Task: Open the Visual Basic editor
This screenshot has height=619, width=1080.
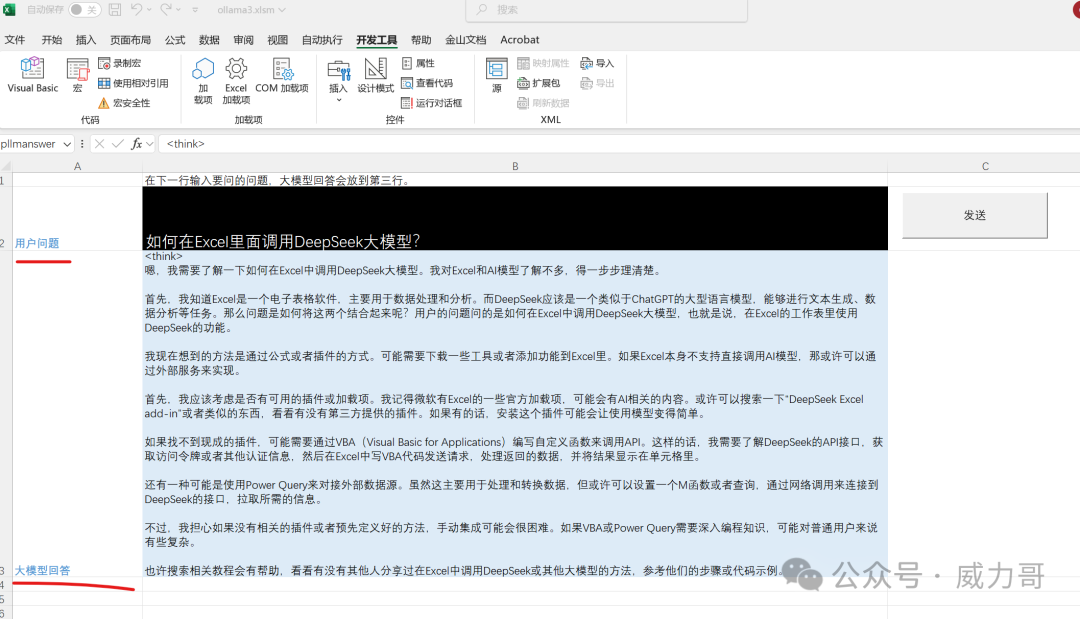Action: point(33,75)
